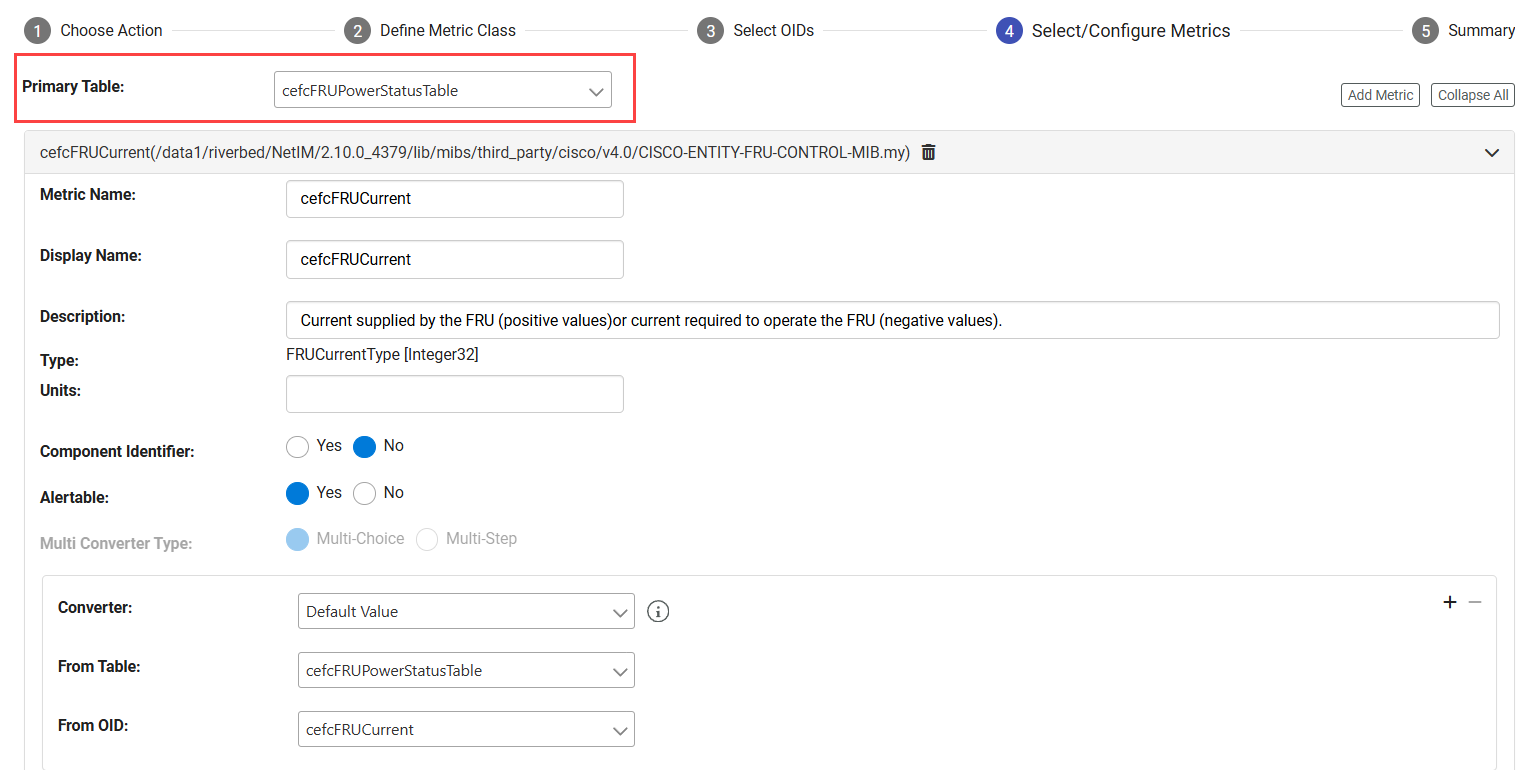Open the From OID dropdown
The height and width of the screenshot is (770, 1538).
[x=465, y=729]
